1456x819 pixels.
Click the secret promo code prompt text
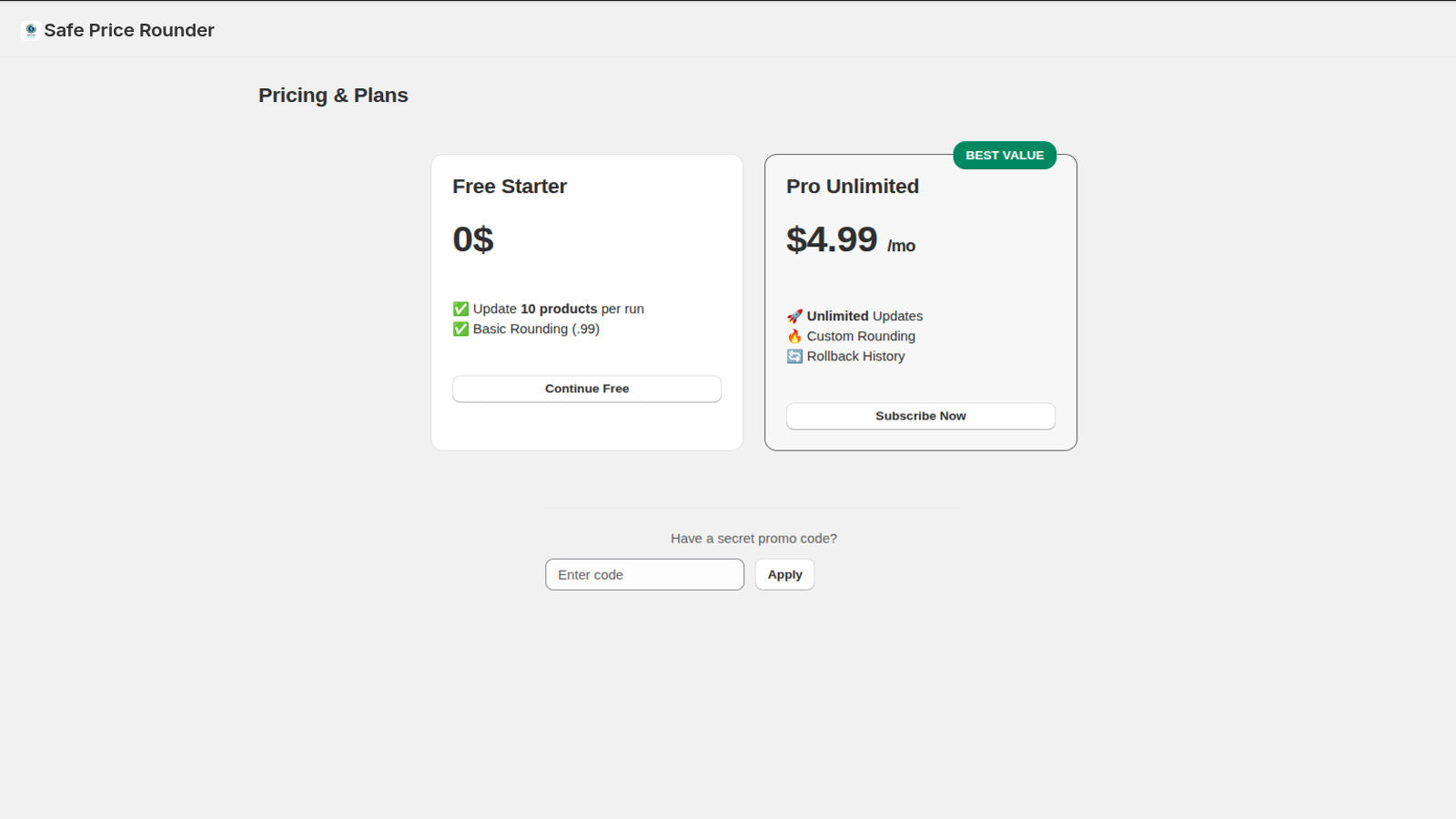click(x=753, y=538)
